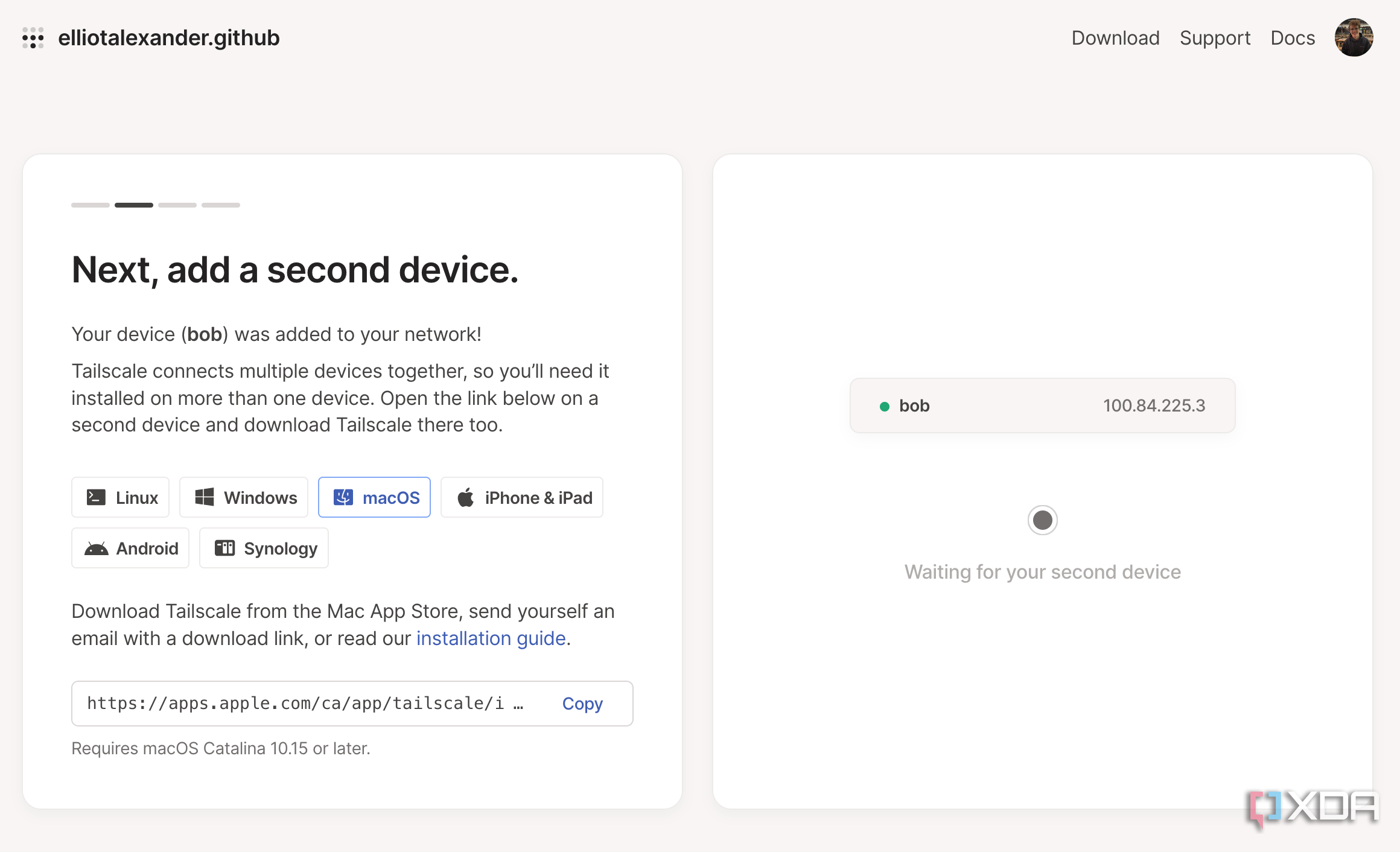Click 'Requires macOS Catalina 10.15 or later.' note

[221, 748]
